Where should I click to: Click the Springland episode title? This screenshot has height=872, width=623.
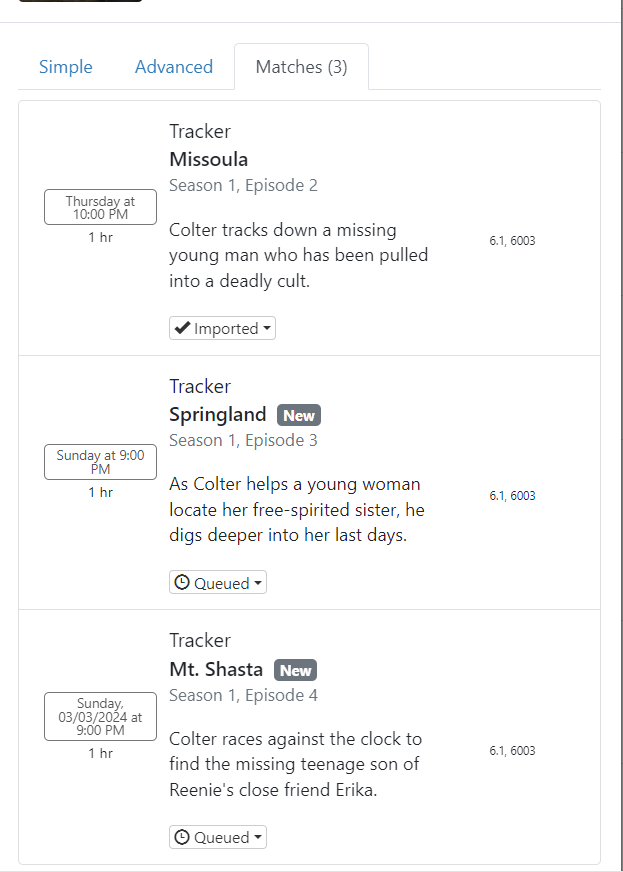click(218, 414)
